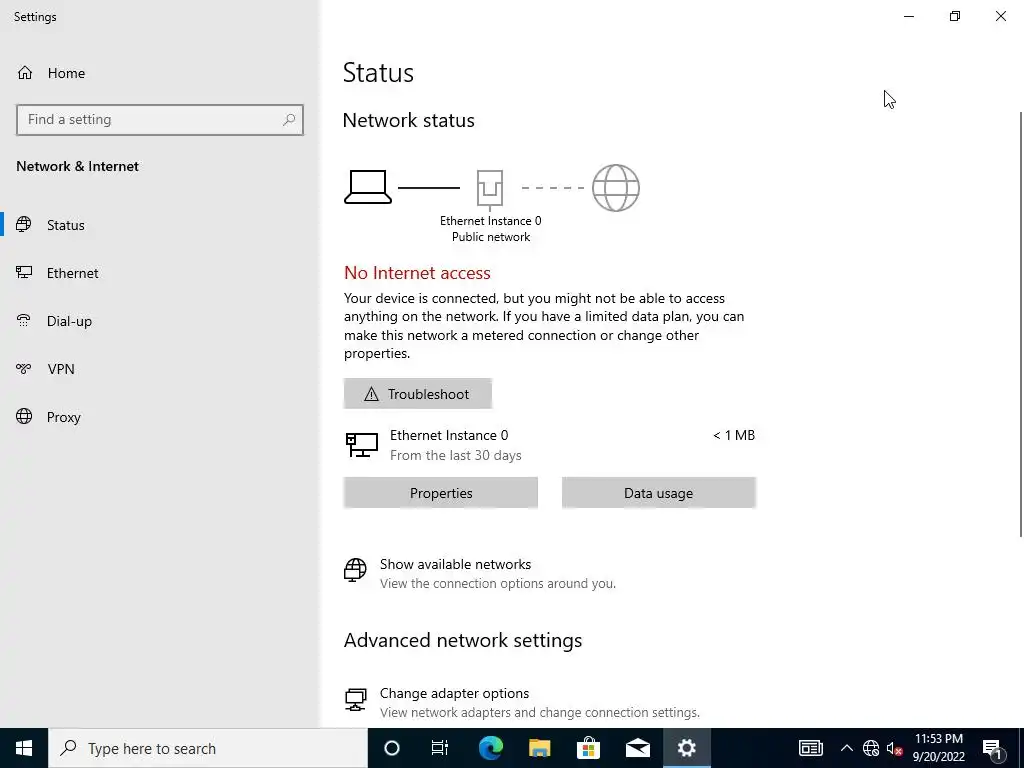Click the From the last 30 days text

click(x=456, y=455)
